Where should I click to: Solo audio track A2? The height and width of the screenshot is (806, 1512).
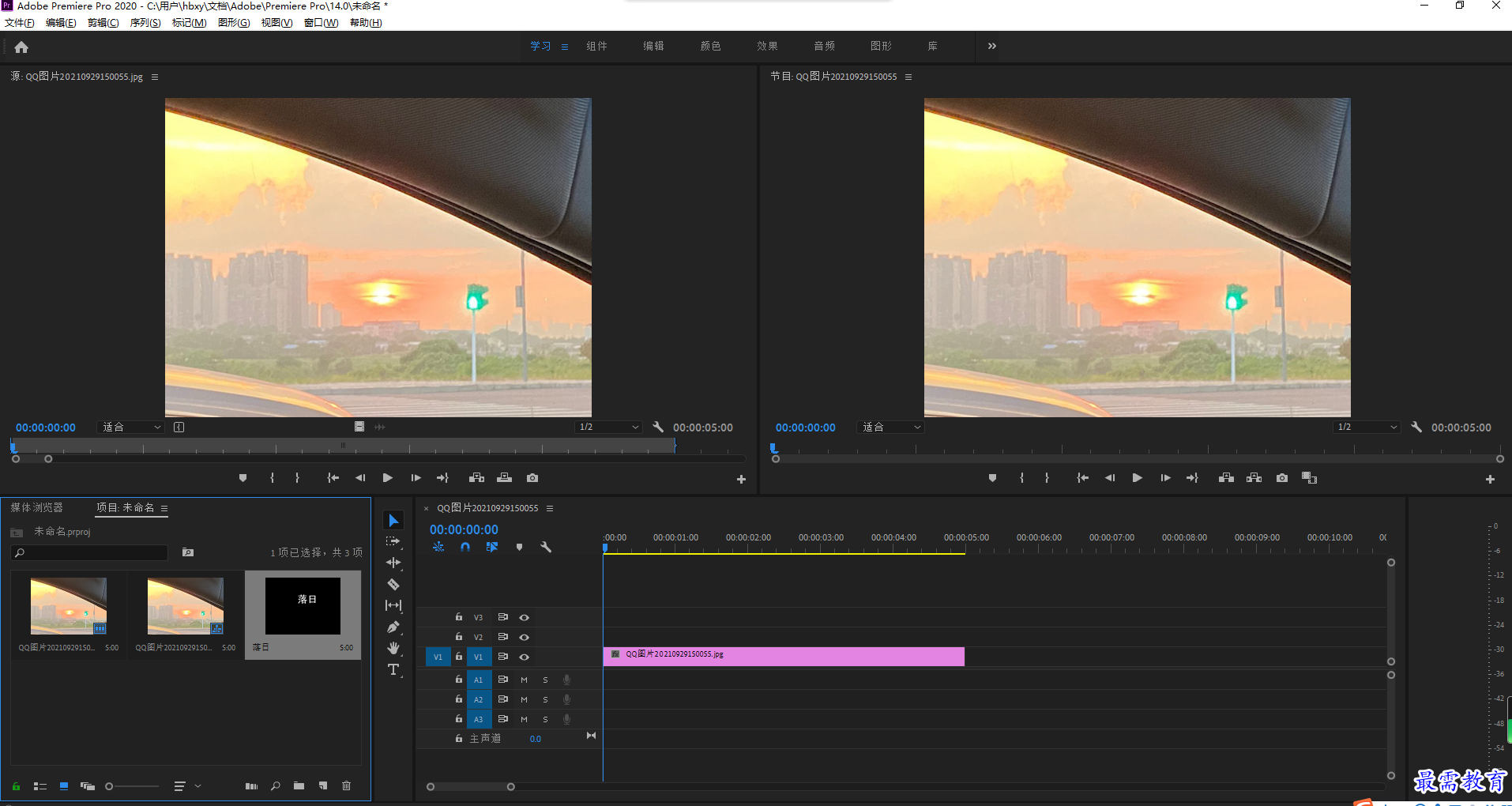(545, 699)
